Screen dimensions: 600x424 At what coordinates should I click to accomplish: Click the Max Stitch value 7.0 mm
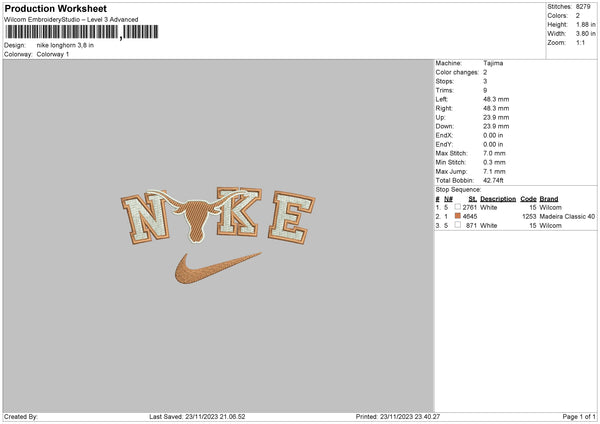point(494,153)
